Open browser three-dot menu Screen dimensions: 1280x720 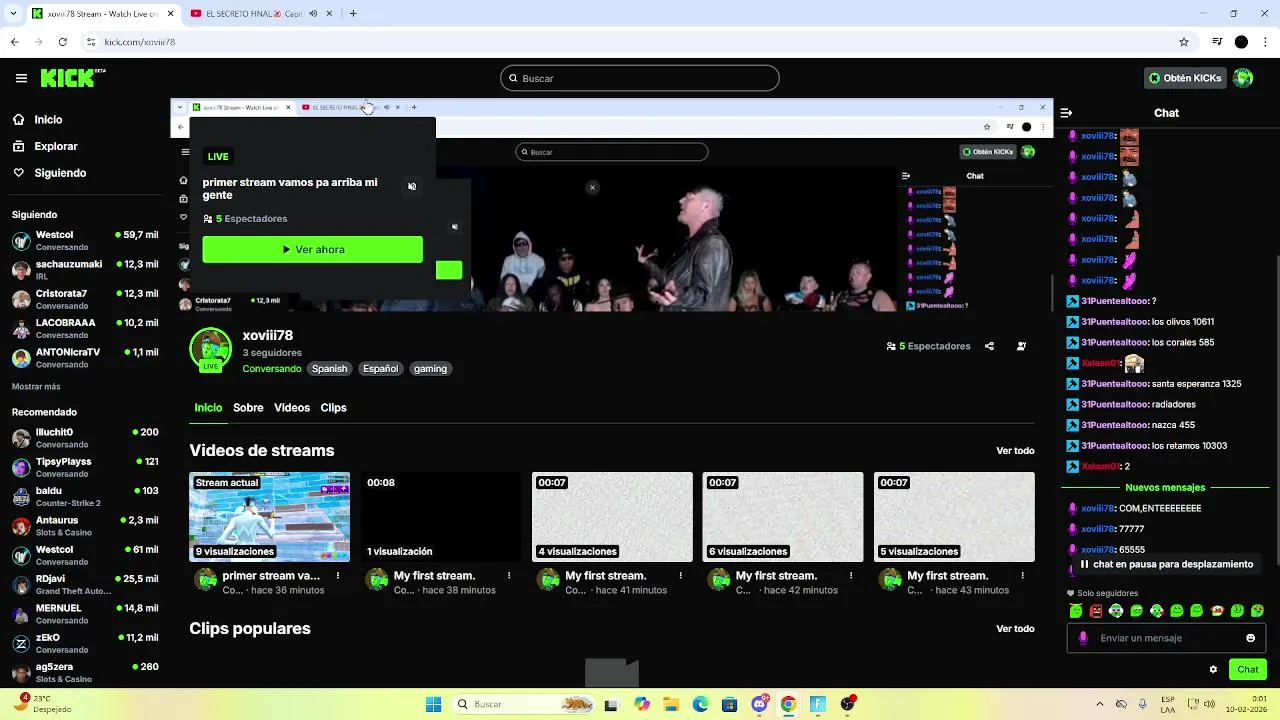pyautogui.click(x=1266, y=42)
